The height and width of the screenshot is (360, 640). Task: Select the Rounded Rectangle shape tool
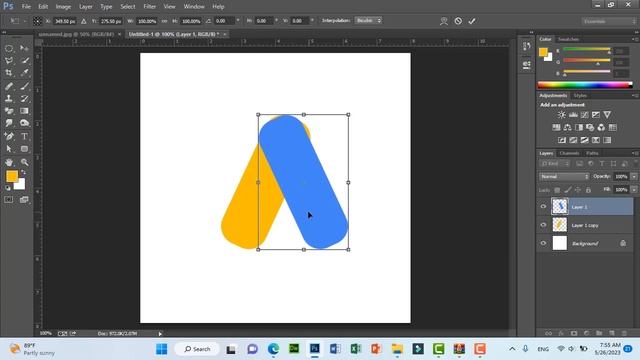coord(24,149)
